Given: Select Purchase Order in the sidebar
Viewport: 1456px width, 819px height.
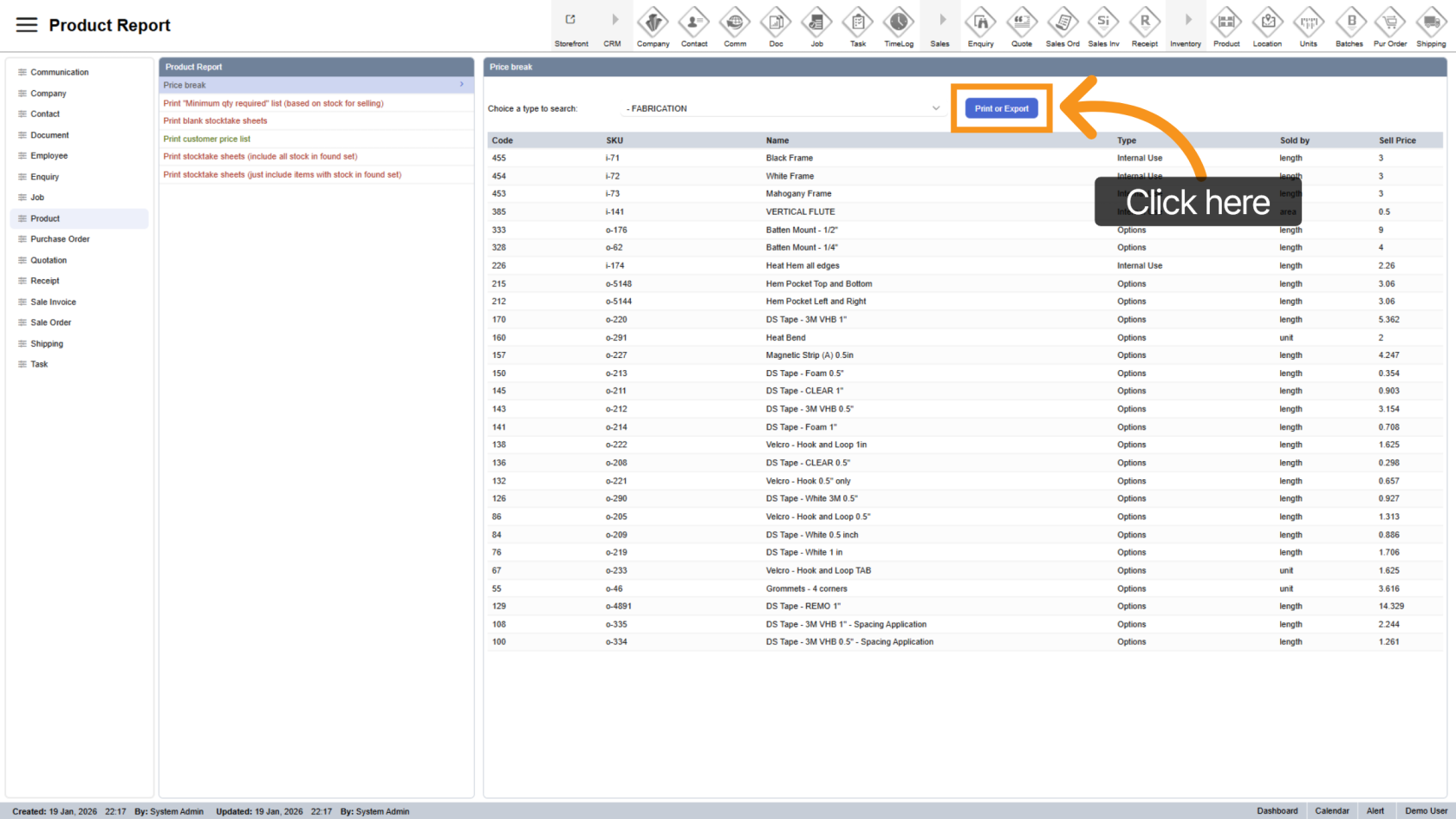Looking at the screenshot, I should pyautogui.click(x=60, y=239).
